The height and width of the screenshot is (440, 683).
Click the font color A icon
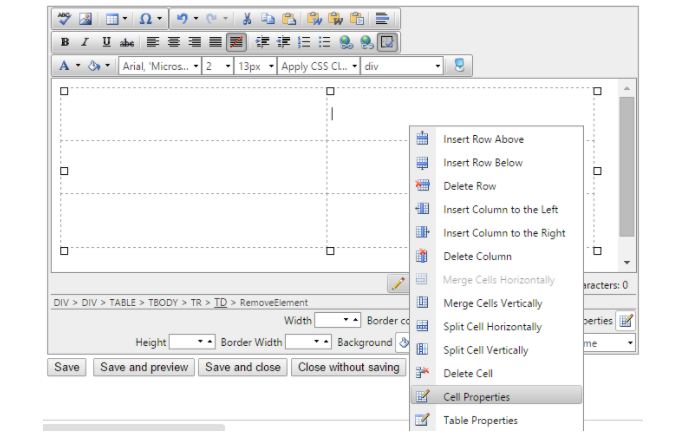point(64,66)
